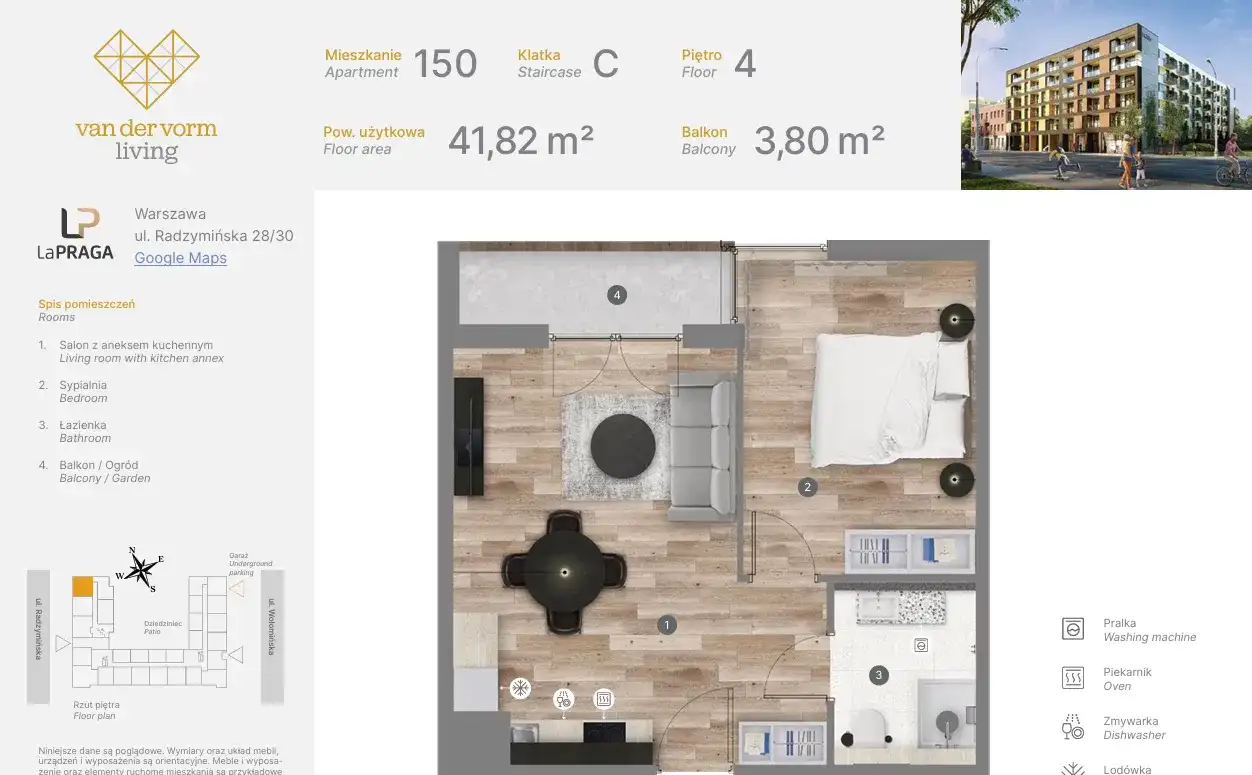Click the compass rose on the site plan

(140, 568)
